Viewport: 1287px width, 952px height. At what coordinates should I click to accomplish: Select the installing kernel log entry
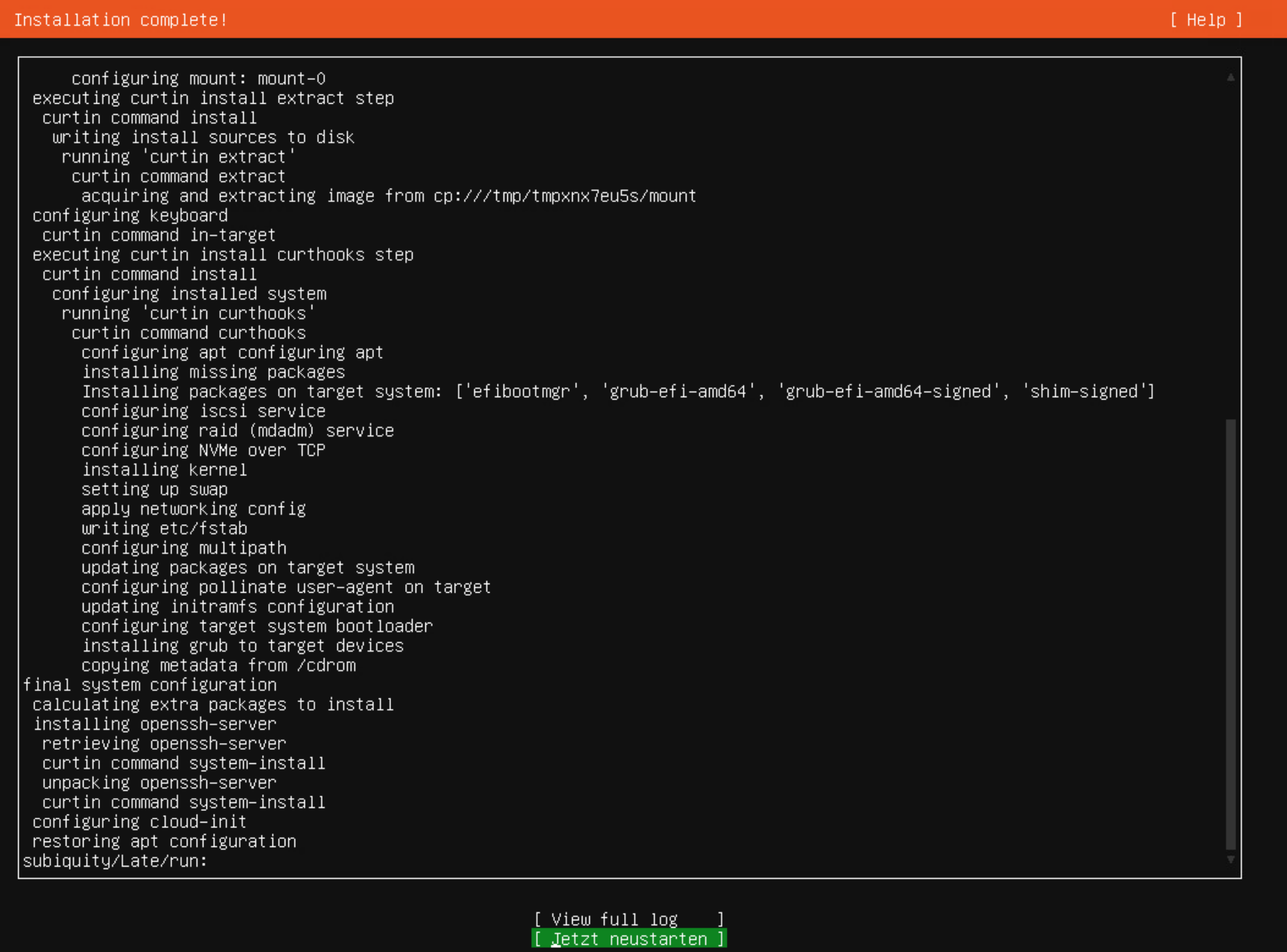tap(164, 470)
